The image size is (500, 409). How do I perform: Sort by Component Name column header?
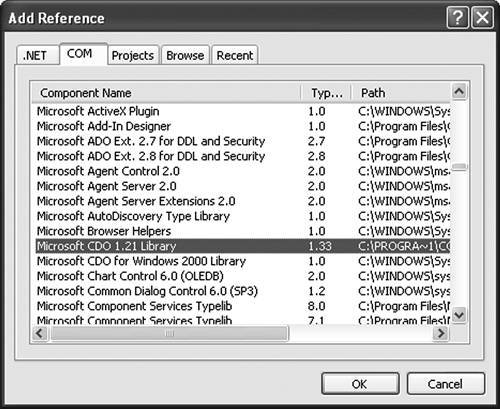pyautogui.click(x=167, y=93)
